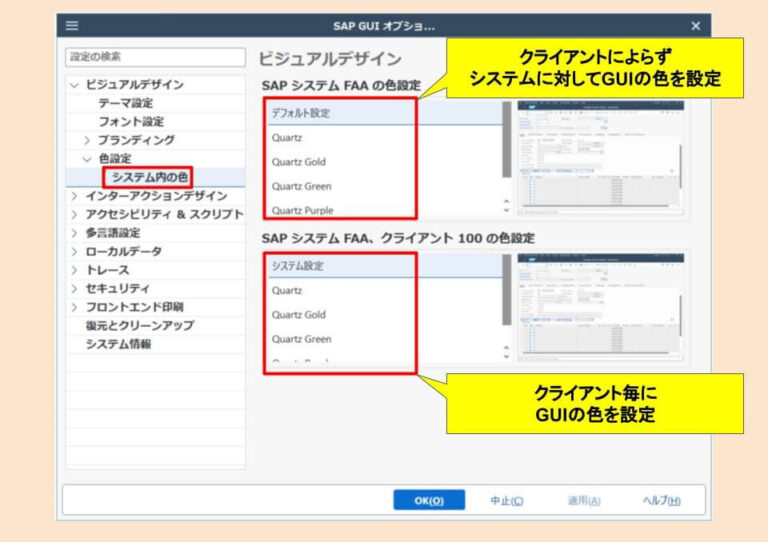Select システム内の色 tree item

[150, 177]
